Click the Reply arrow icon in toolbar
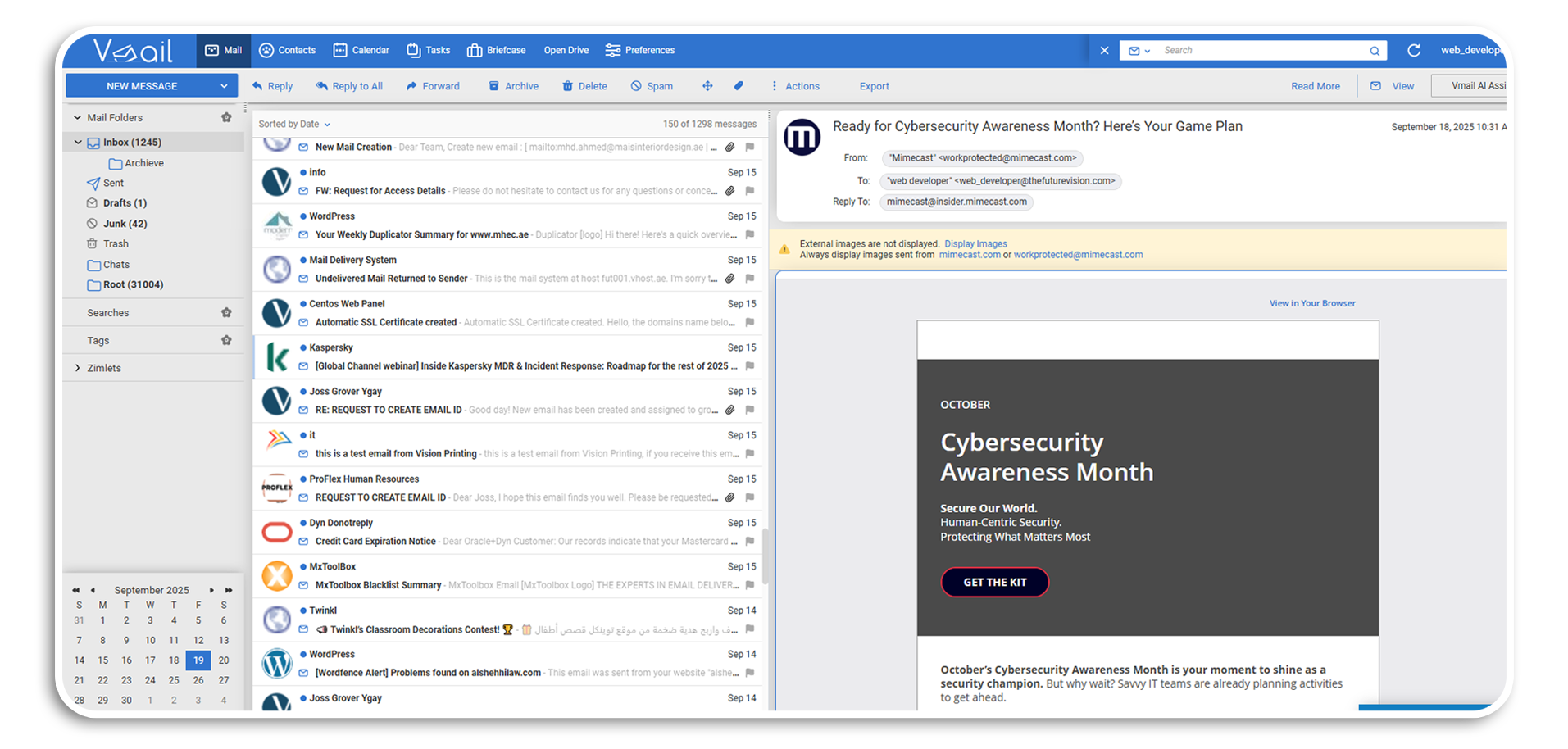Screen dimensions: 1568x749 pyautogui.click(x=257, y=86)
